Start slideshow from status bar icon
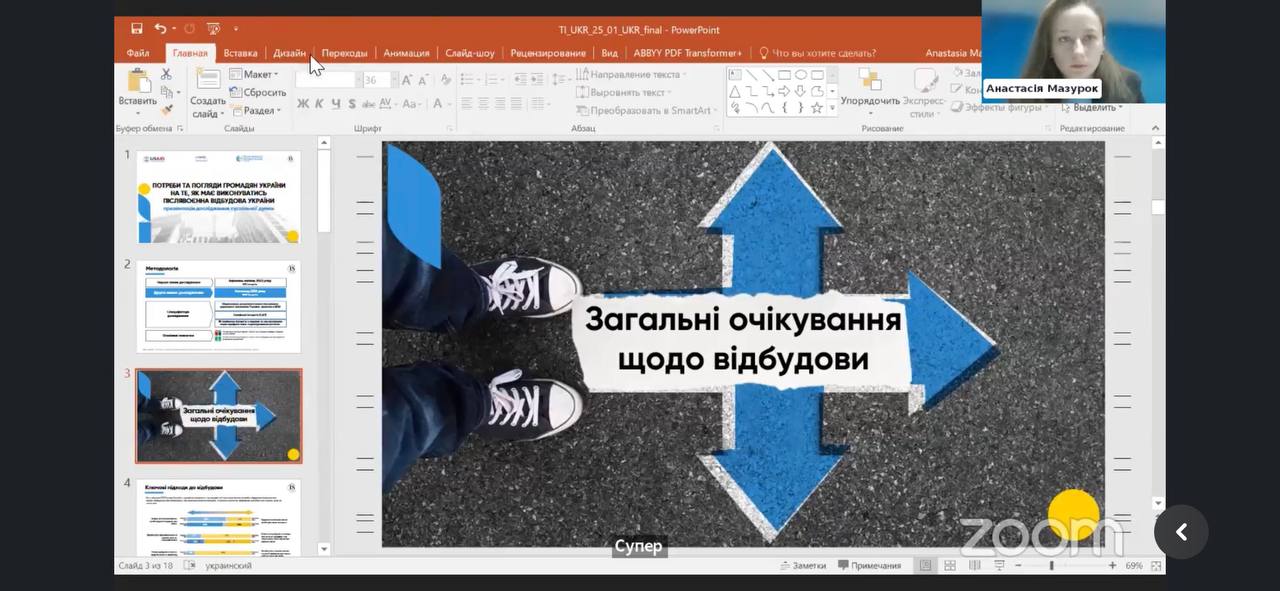This screenshot has height=591, width=1280. [x=998, y=565]
